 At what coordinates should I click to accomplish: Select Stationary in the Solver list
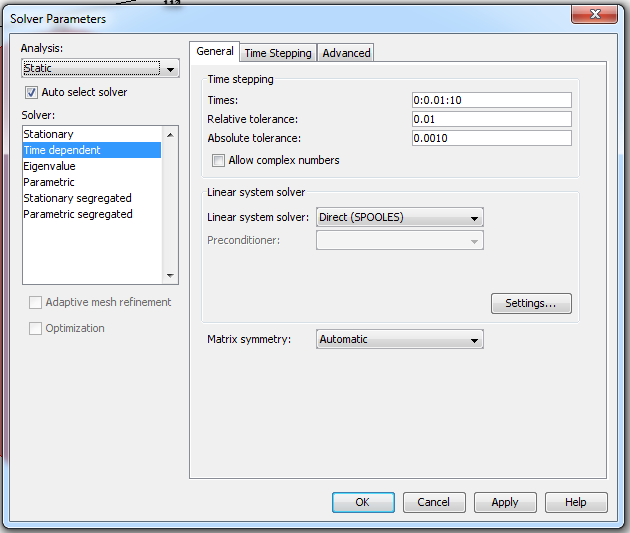pyautogui.click(x=92, y=134)
